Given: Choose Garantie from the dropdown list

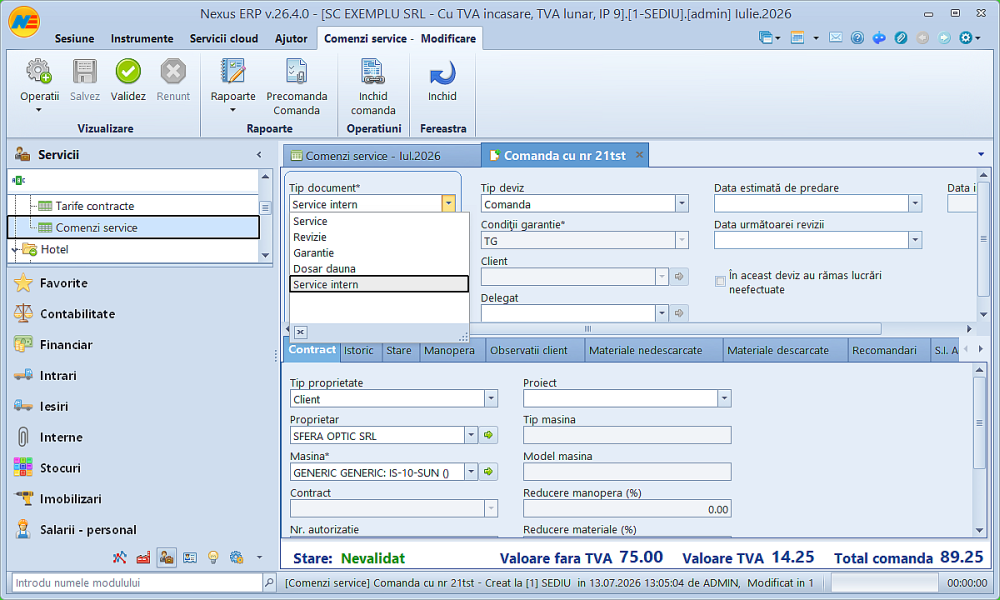Looking at the screenshot, I should pyautogui.click(x=379, y=252).
